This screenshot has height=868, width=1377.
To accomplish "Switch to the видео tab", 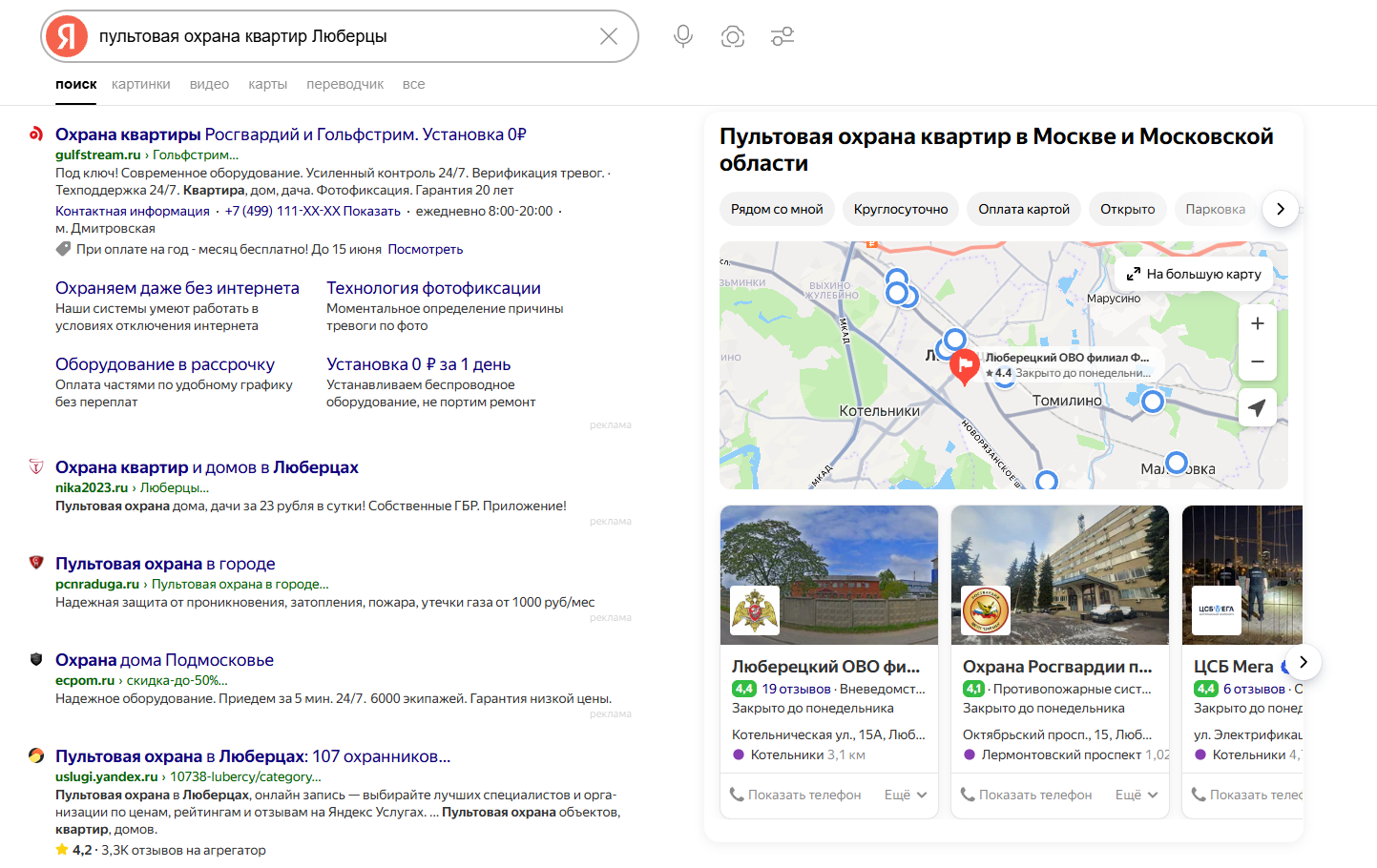I will [x=209, y=84].
